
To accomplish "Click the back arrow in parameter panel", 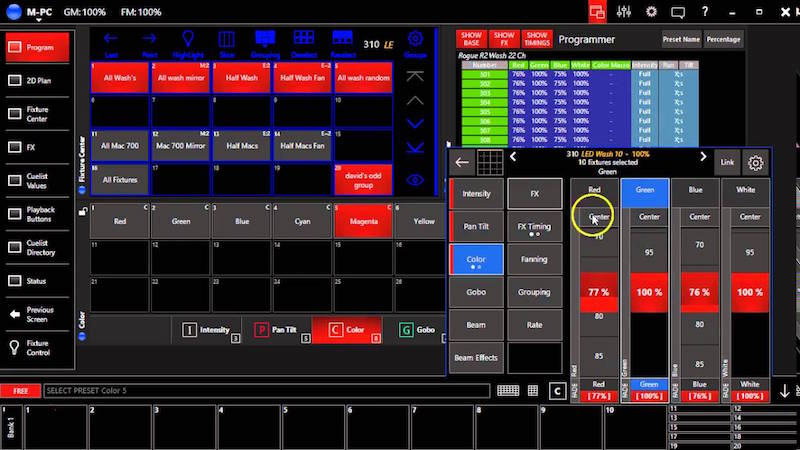I will click(462, 161).
